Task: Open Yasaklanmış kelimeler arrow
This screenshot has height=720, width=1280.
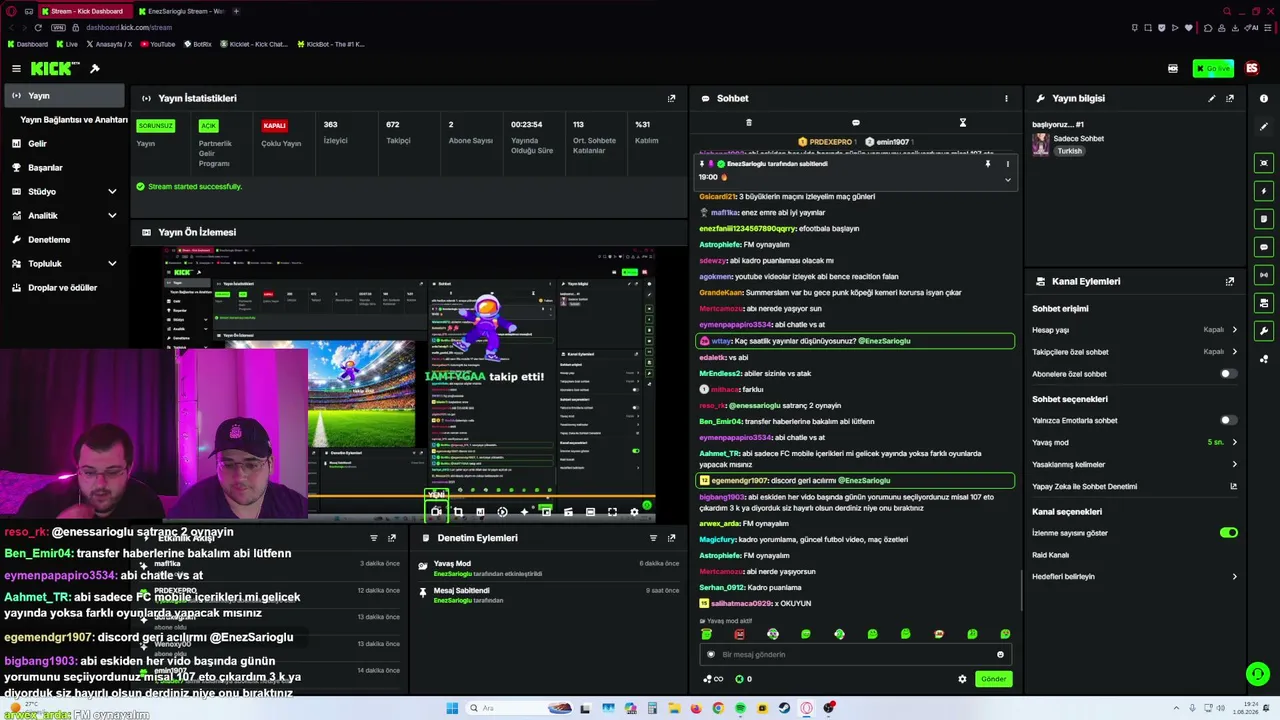Action: click(1234, 464)
